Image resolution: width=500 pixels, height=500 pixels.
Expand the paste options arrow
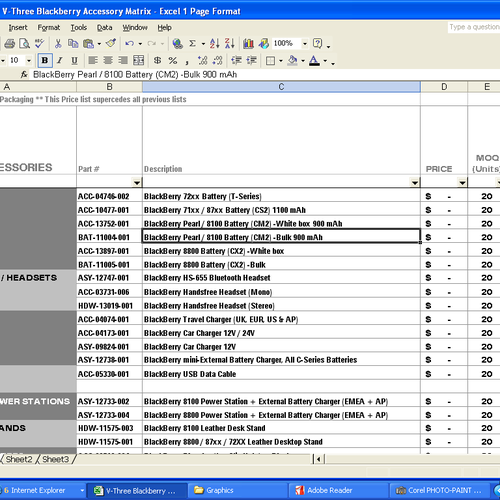pos(99,44)
